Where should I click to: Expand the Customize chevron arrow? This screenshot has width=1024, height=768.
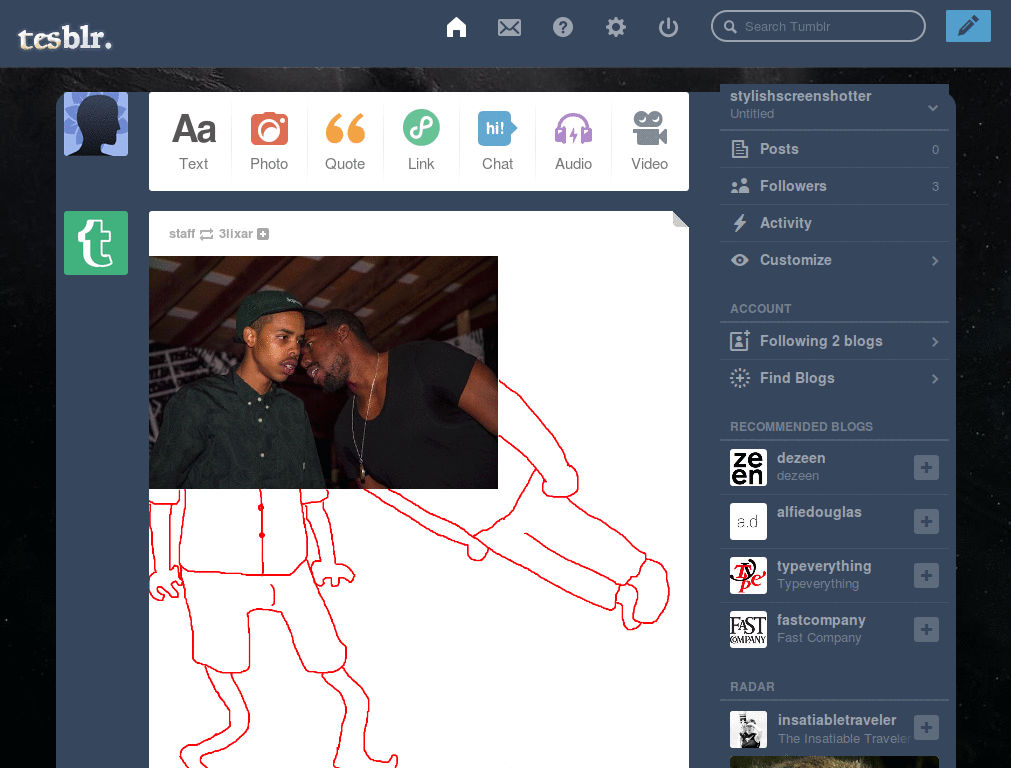pyautogui.click(x=935, y=261)
